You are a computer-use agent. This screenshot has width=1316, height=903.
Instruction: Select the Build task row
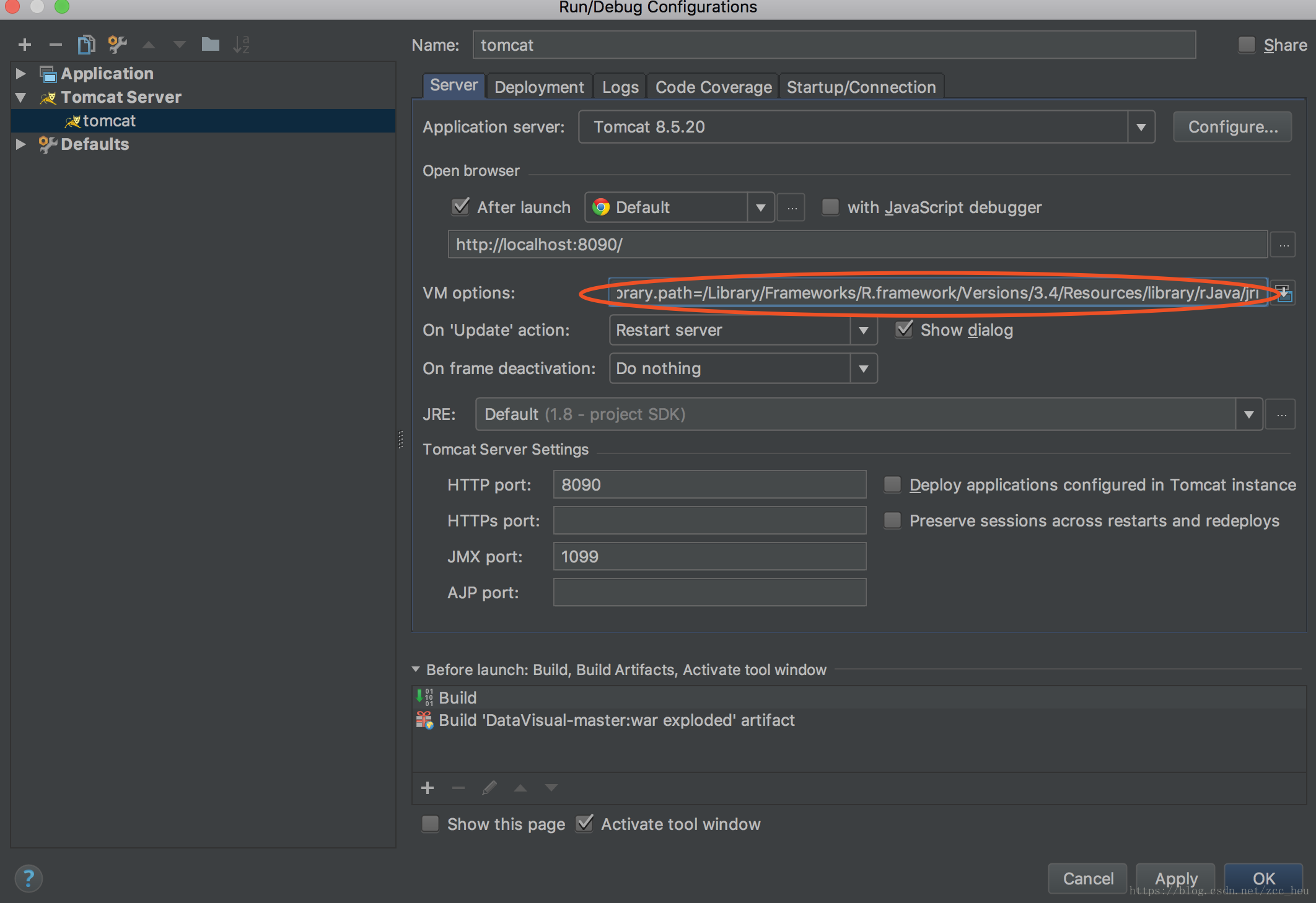point(859,697)
